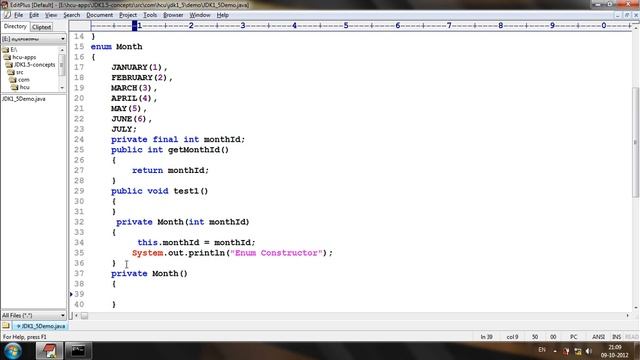
Task: Click ruler at column mark 5
Action: click(x=346, y=26)
